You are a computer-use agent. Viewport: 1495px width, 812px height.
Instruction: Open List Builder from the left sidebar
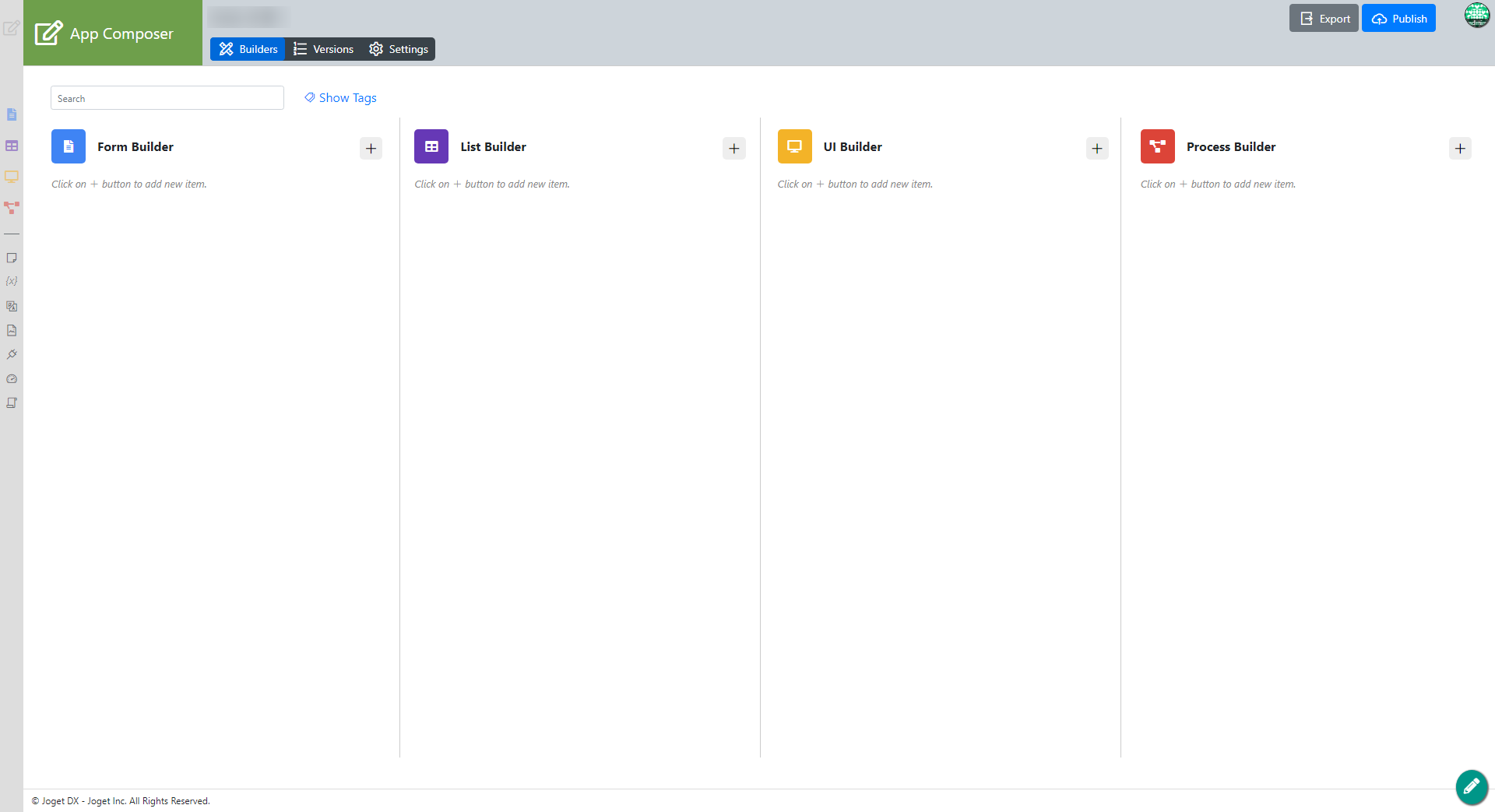(x=12, y=146)
